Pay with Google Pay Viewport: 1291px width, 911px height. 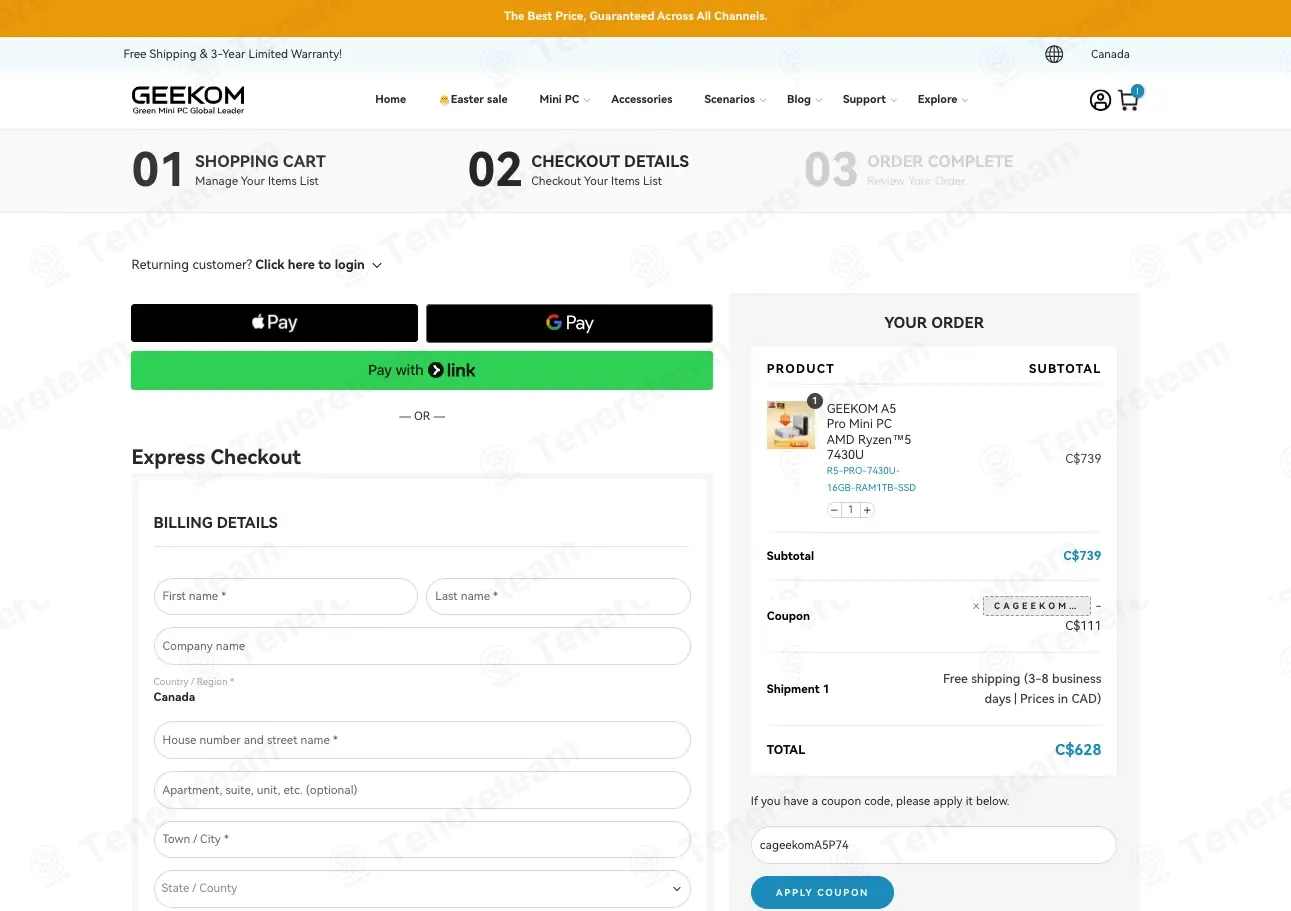[569, 323]
